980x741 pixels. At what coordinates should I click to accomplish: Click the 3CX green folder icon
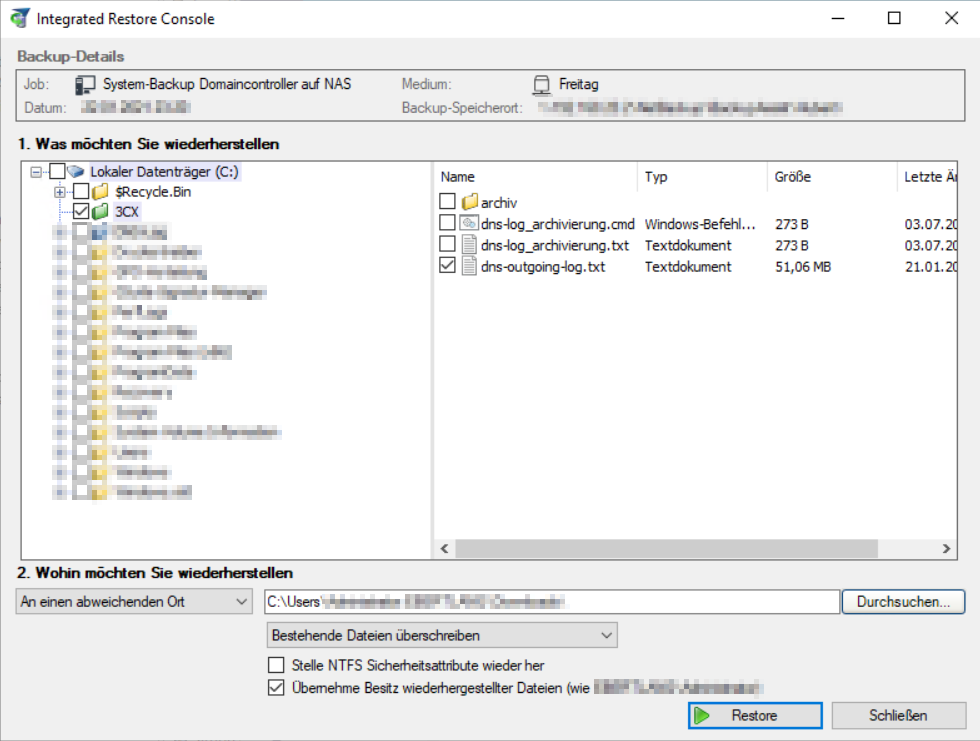(100, 211)
